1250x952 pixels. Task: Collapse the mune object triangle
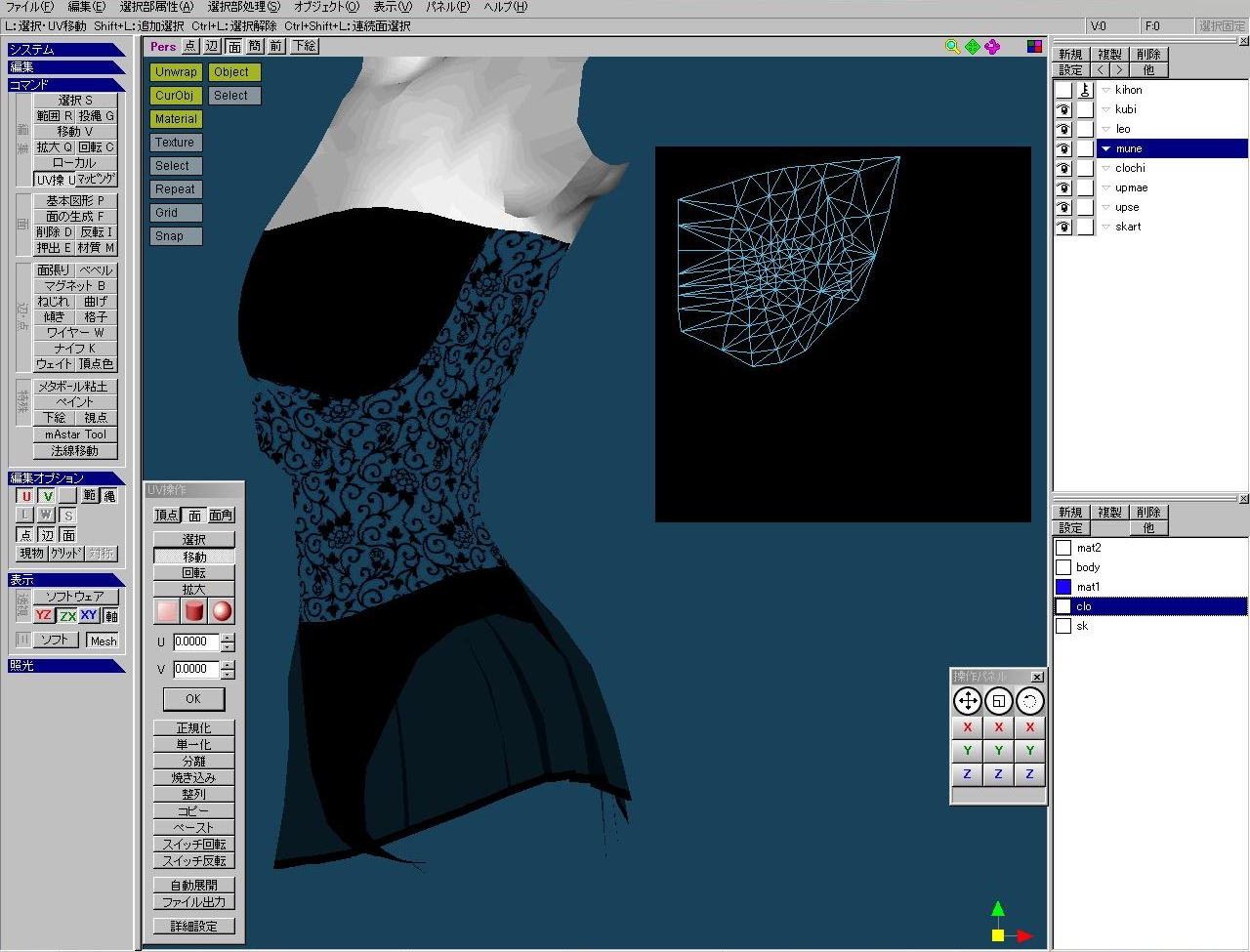tap(1105, 148)
